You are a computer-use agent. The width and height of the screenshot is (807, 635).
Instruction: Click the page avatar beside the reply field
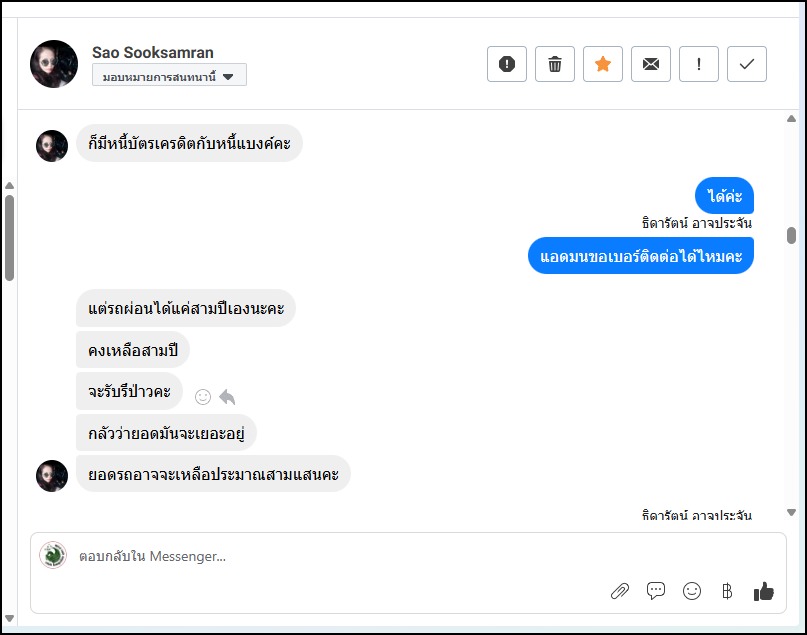point(53,555)
